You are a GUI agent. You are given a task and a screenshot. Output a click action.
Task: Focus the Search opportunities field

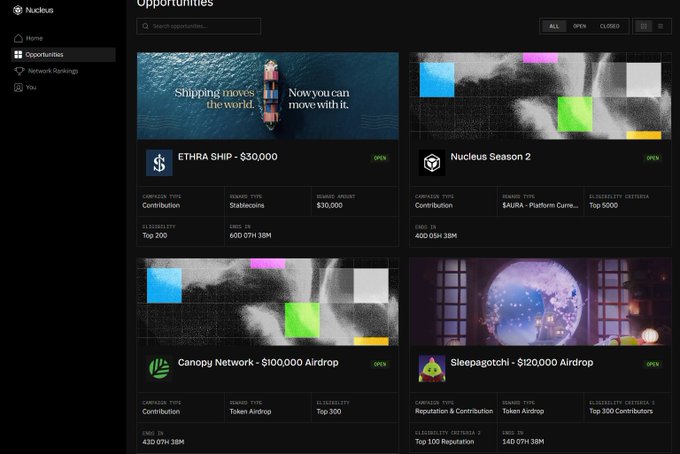tap(199, 26)
